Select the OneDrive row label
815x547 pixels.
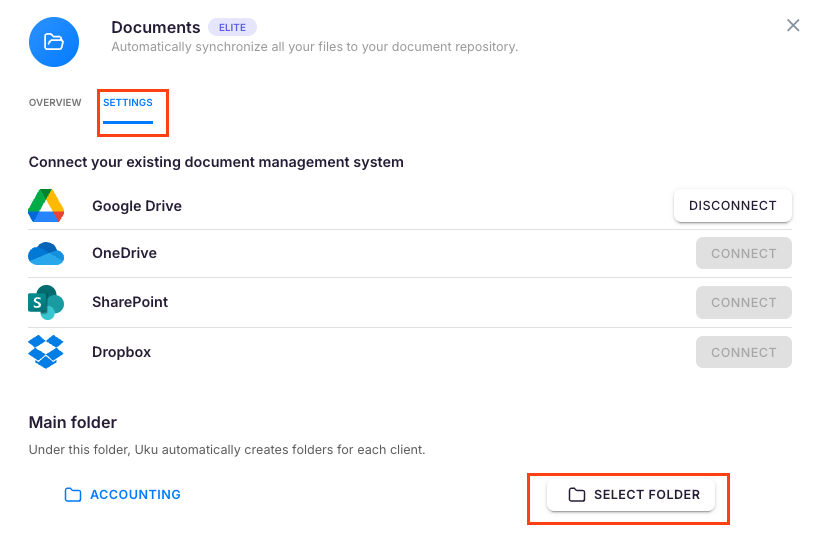coord(124,254)
